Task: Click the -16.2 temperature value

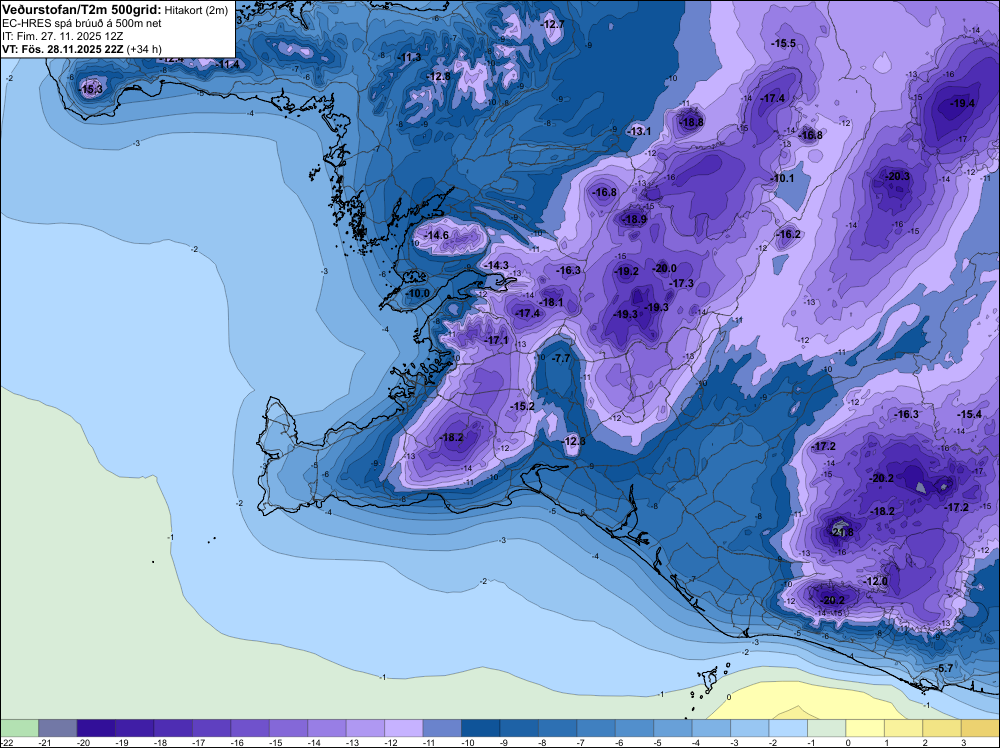Action: [789, 235]
